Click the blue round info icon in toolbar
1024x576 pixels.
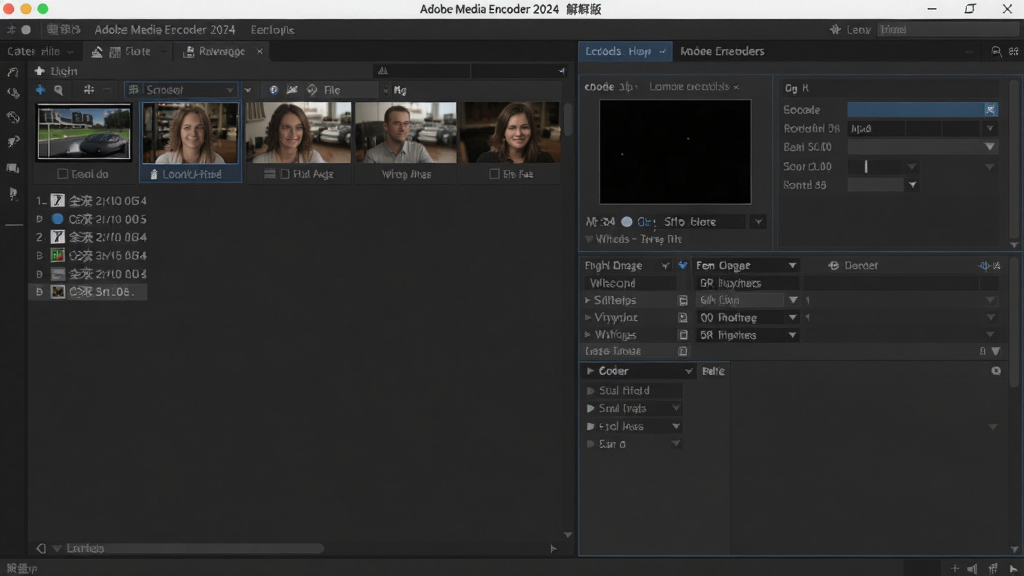pos(273,89)
